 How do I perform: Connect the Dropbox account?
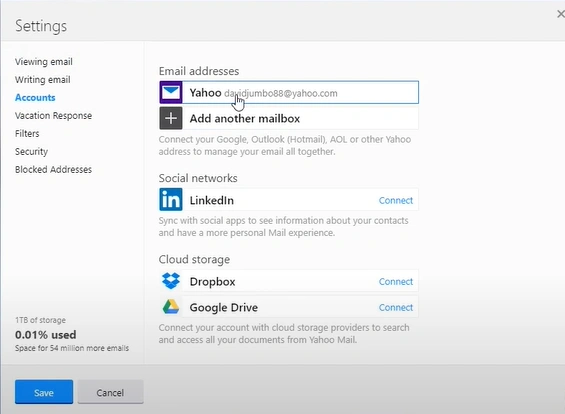(396, 281)
